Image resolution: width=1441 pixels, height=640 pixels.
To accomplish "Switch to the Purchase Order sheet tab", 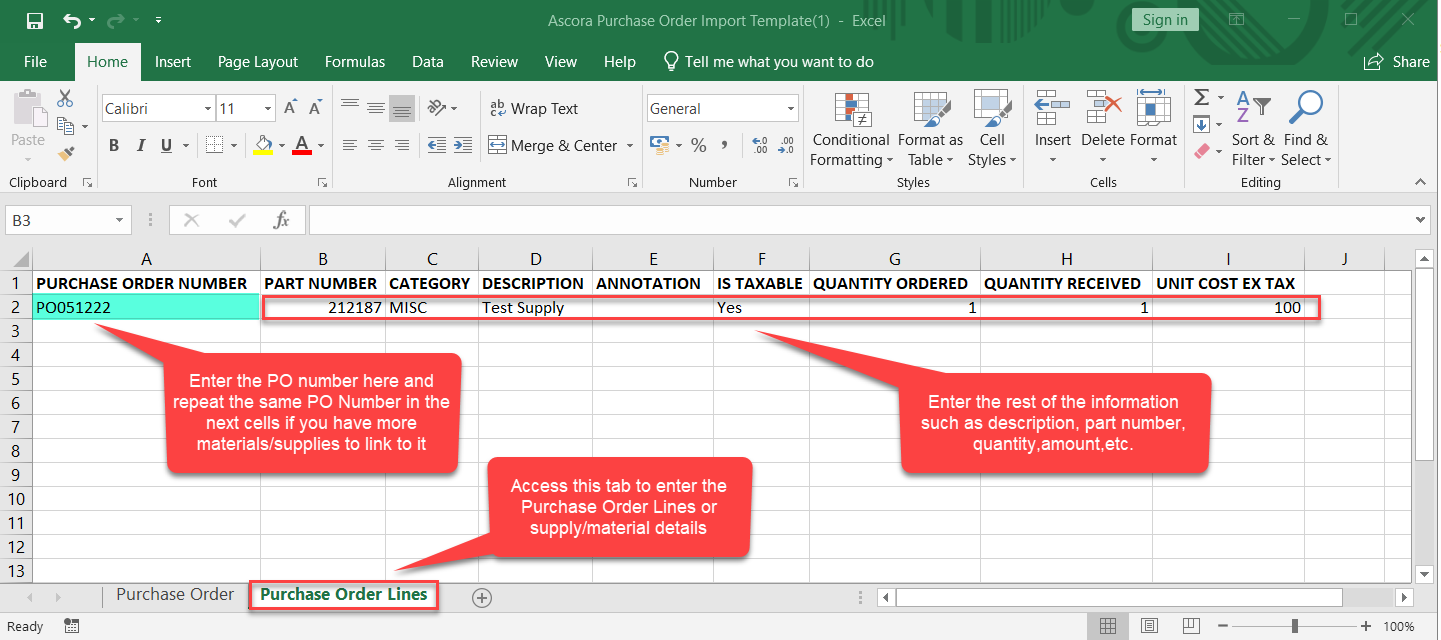I will (175, 594).
